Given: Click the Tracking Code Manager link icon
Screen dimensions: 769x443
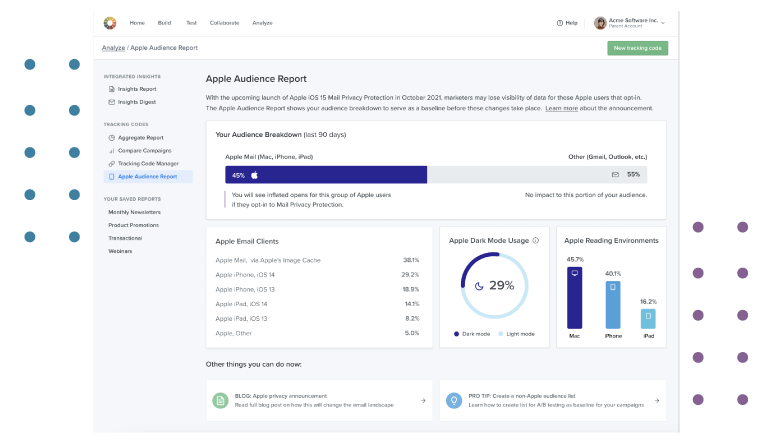Looking at the screenshot, I should pyautogui.click(x=112, y=164).
